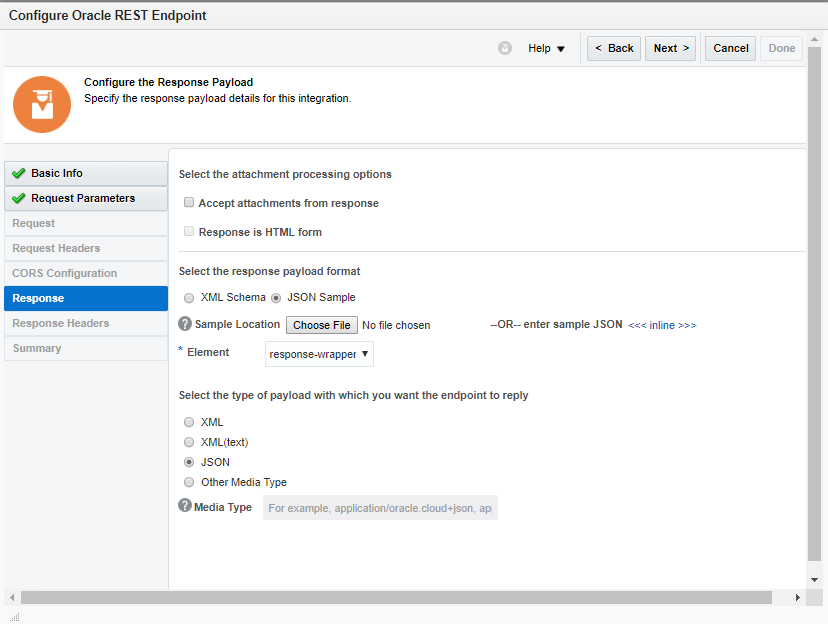Screen dimensions: 828x624
Task: Click into the Media Type text field
Action: (380, 508)
